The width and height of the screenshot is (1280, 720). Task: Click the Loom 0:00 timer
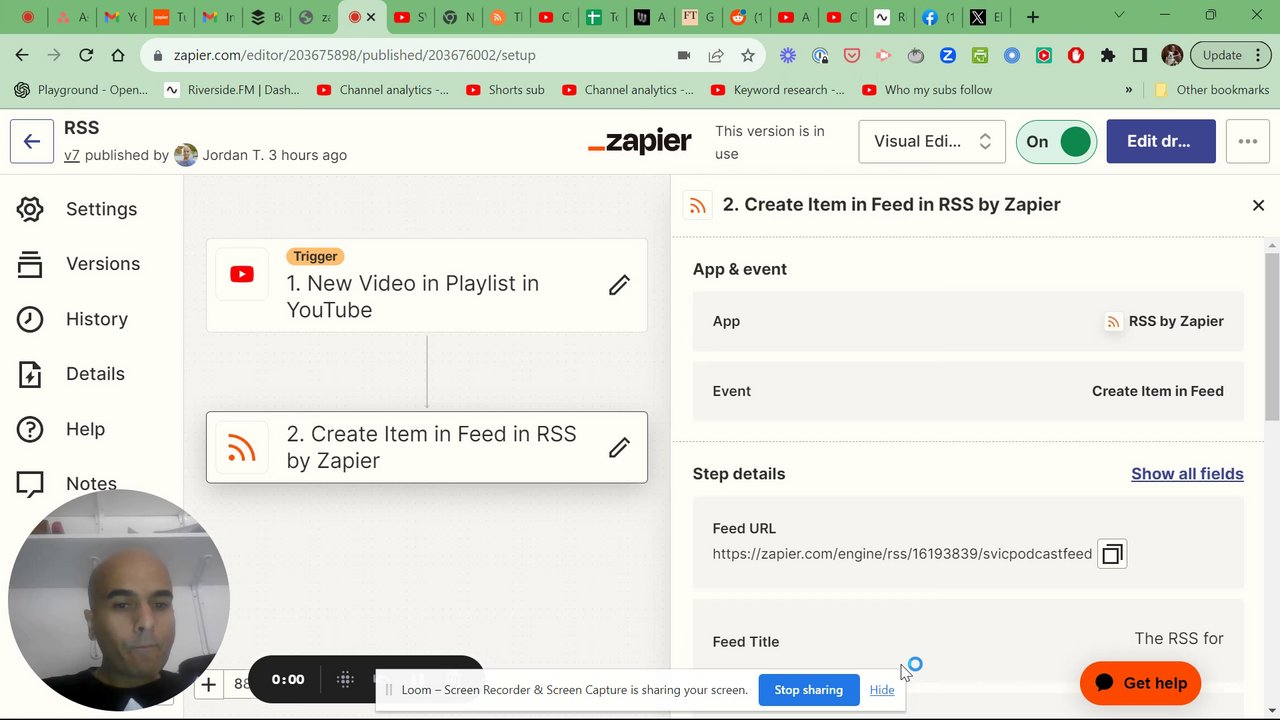coord(288,680)
